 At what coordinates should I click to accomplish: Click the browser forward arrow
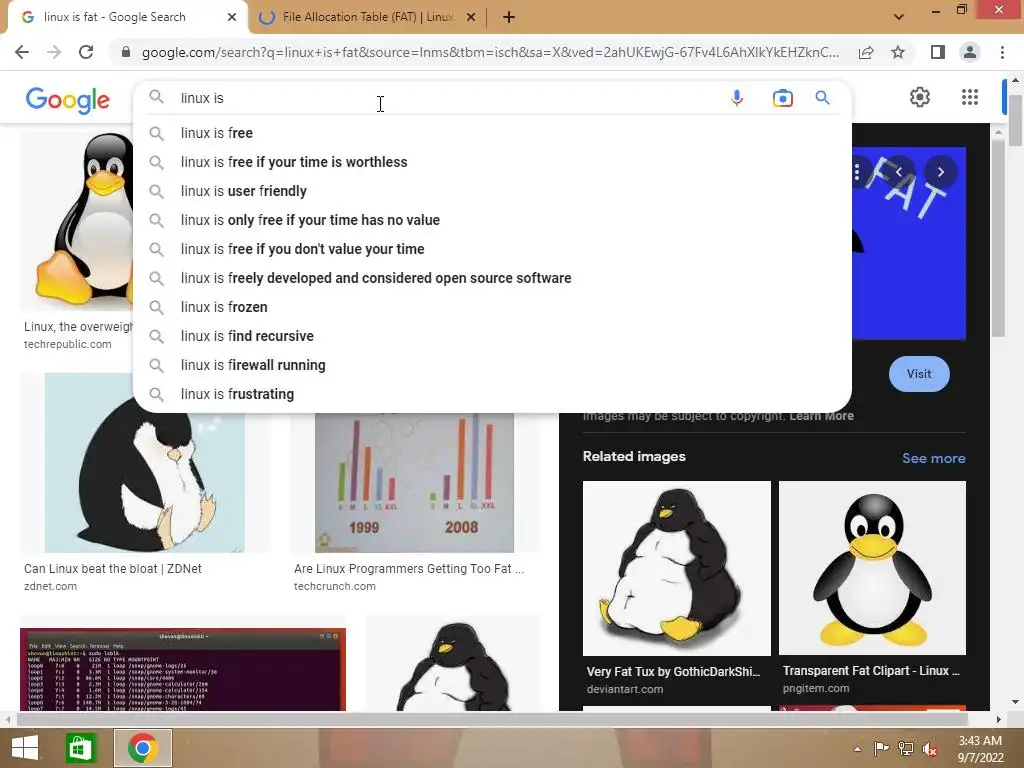point(54,52)
